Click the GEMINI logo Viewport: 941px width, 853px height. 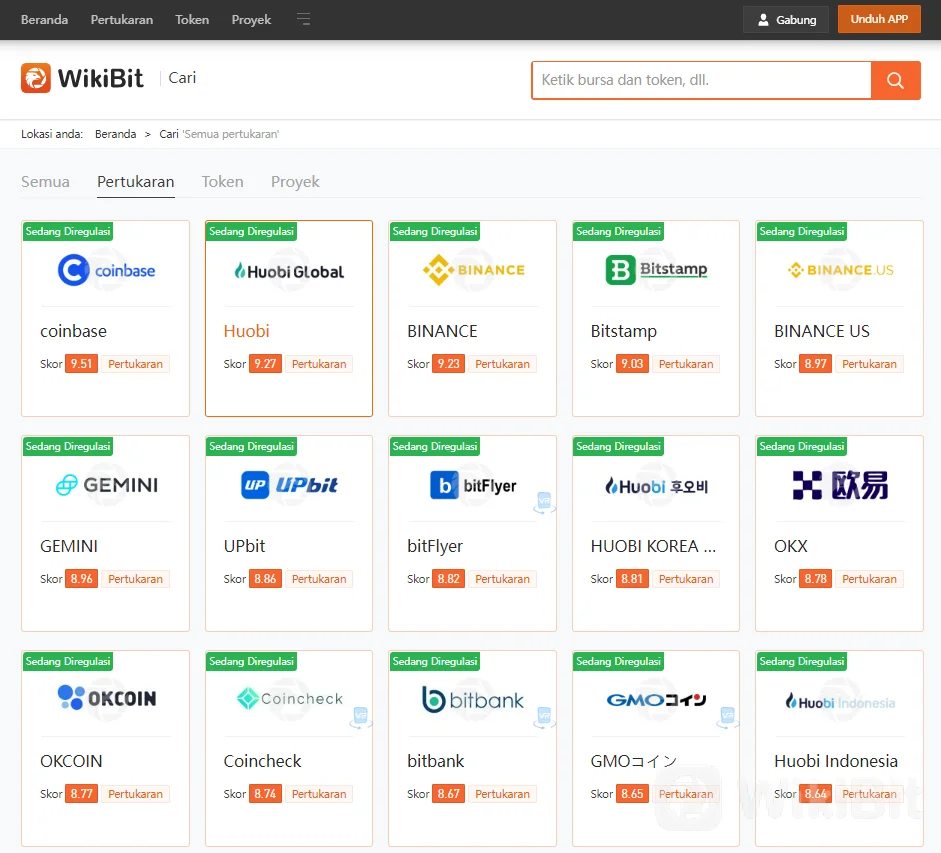(106, 485)
